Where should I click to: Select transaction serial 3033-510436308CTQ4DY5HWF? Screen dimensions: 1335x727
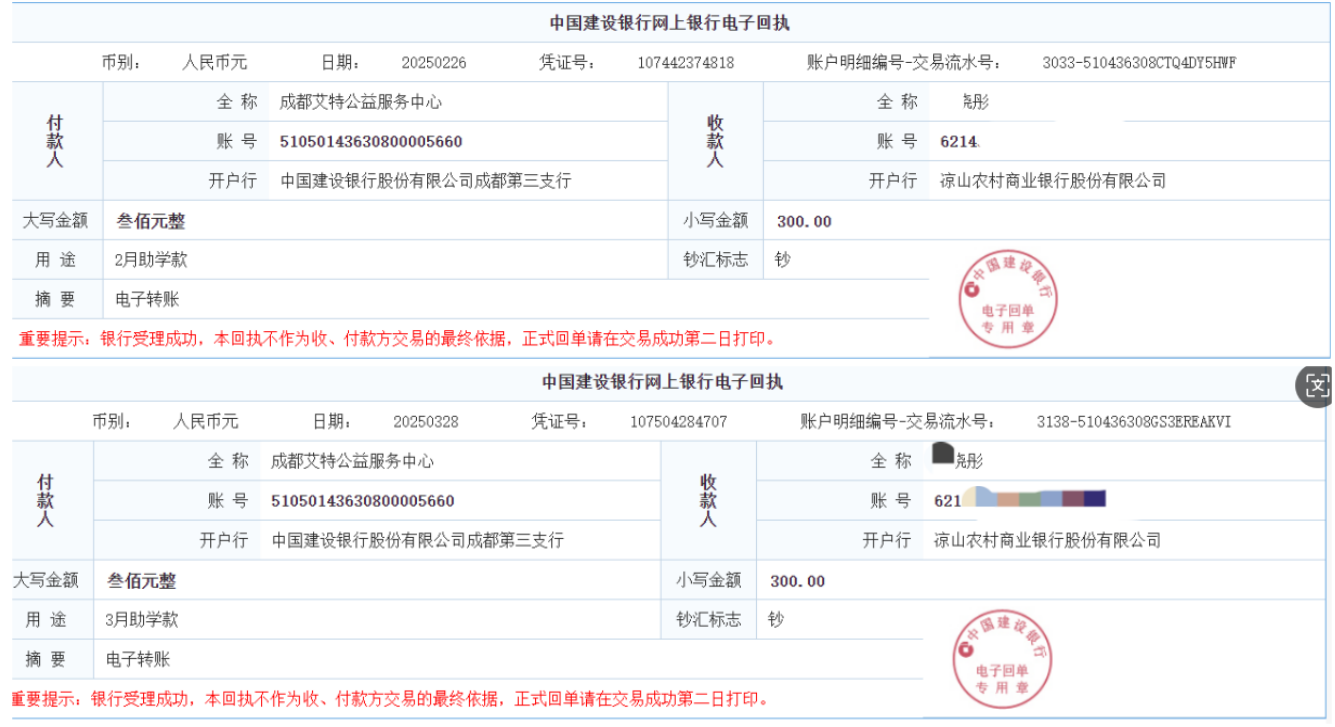pos(1139,63)
